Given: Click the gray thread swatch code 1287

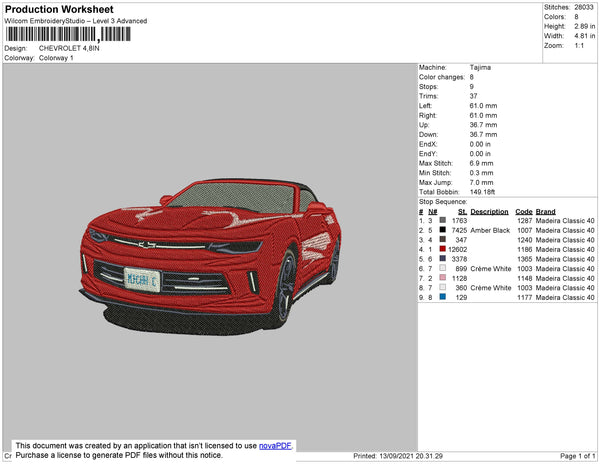Looking at the screenshot, I should click(442, 221).
